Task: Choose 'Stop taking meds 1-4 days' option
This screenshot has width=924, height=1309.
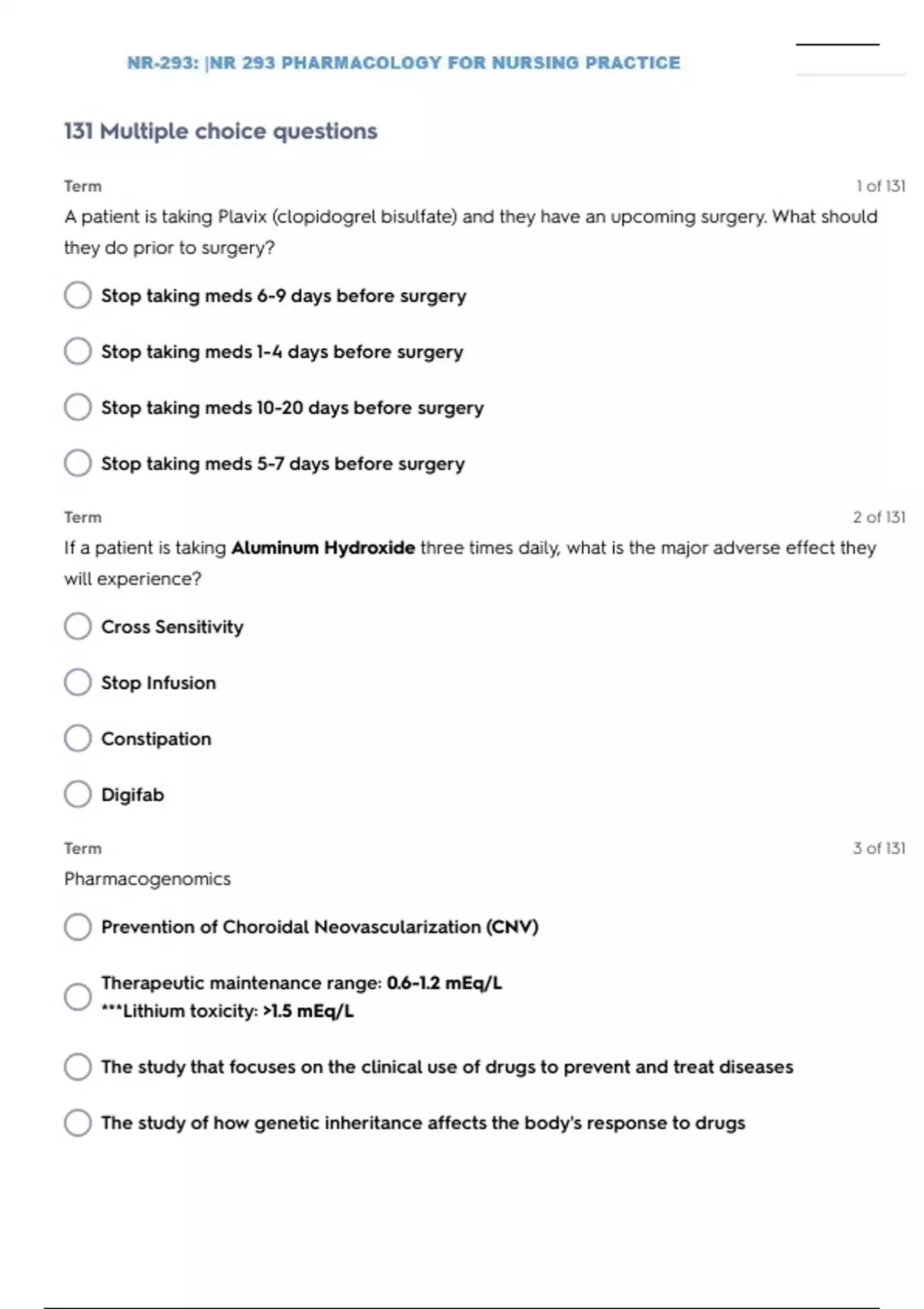Action: tap(78, 351)
